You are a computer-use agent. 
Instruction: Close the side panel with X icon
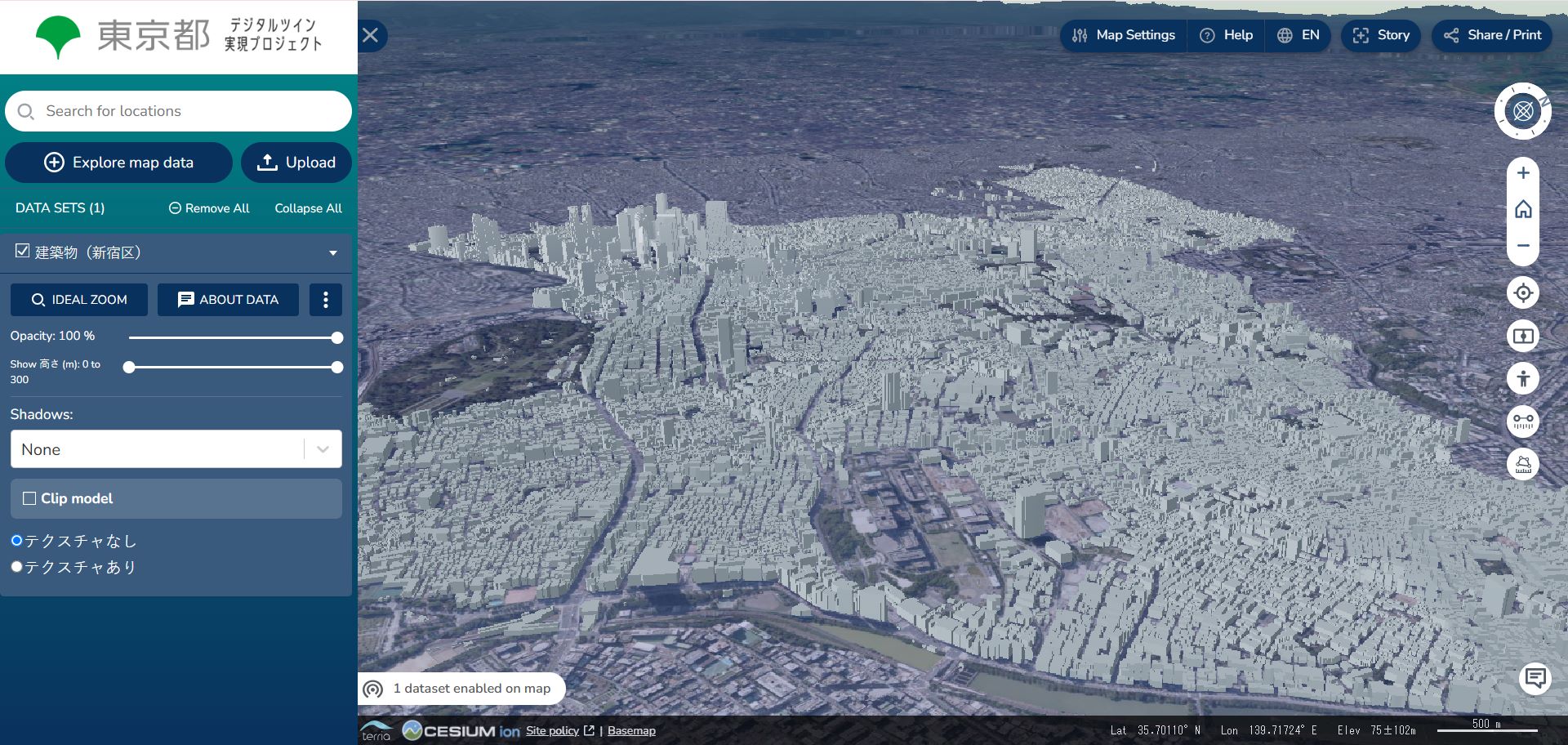pyautogui.click(x=371, y=35)
